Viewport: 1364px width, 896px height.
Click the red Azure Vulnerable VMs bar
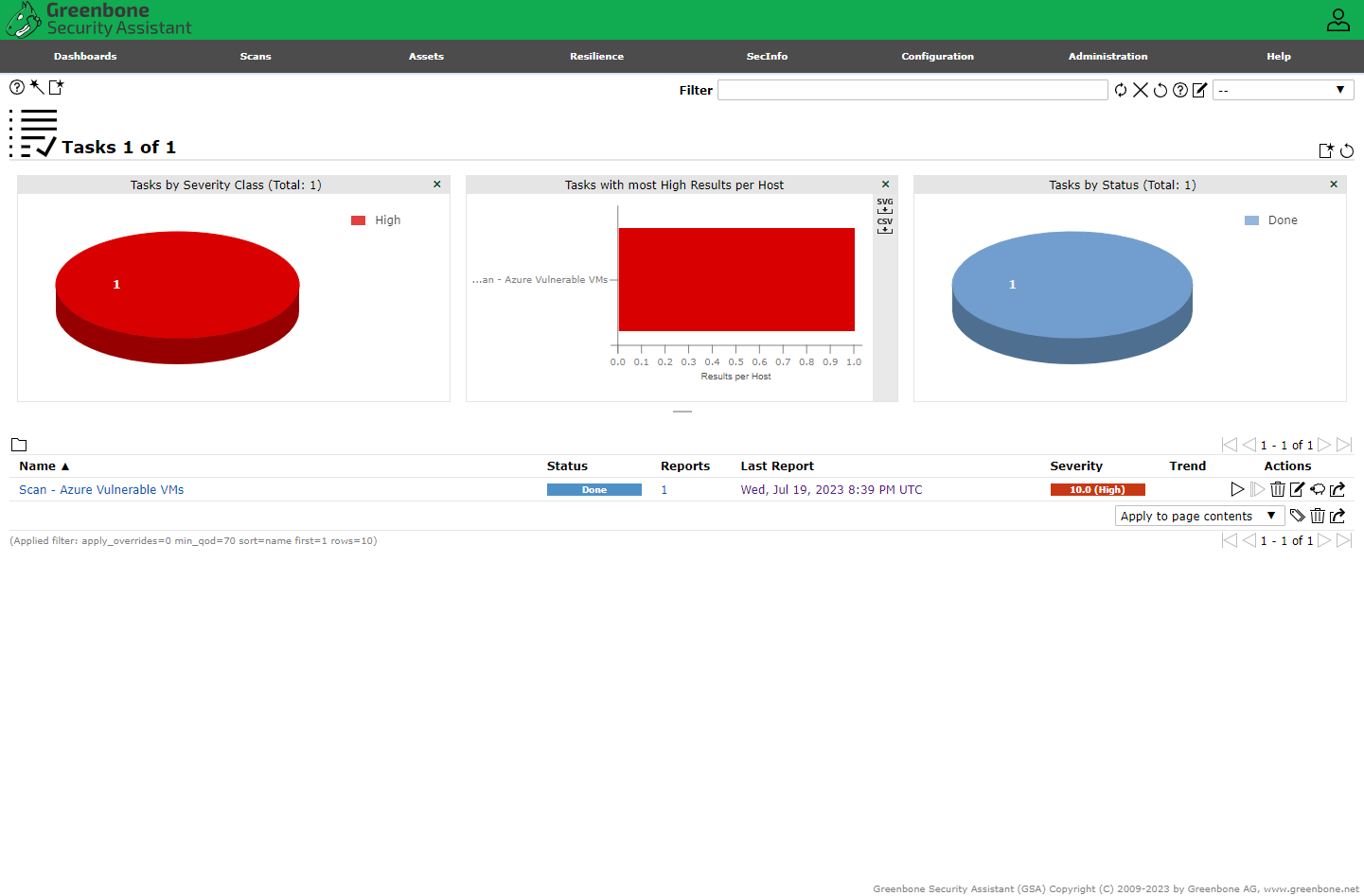pos(736,279)
